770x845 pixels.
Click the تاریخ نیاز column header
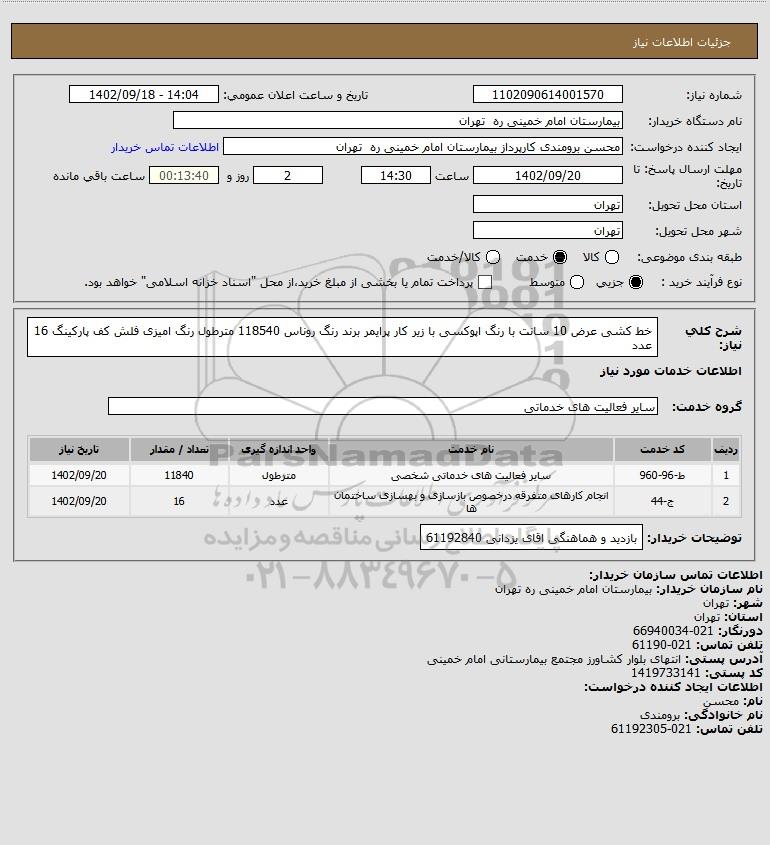[x=79, y=449]
